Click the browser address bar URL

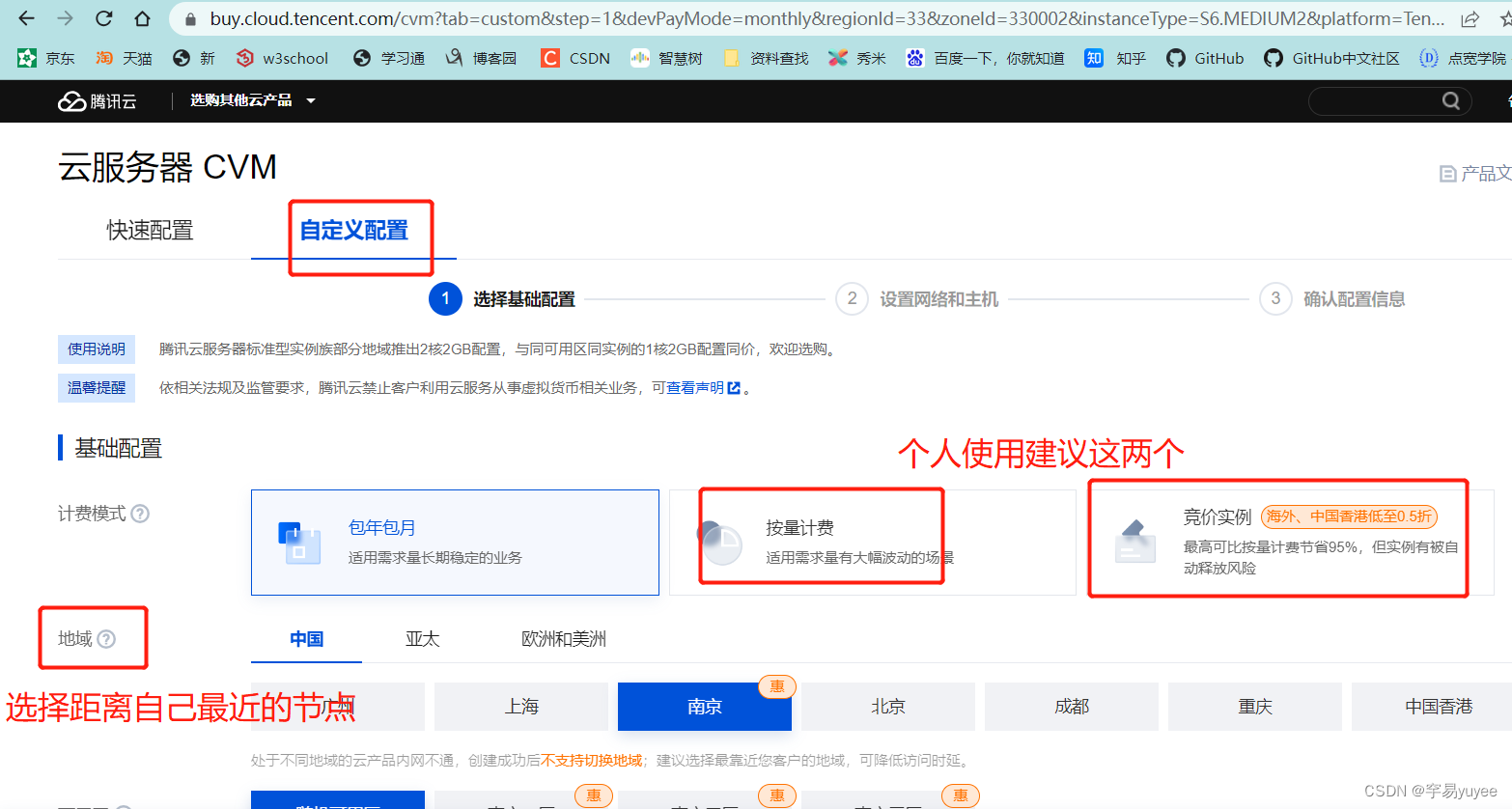[826, 19]
